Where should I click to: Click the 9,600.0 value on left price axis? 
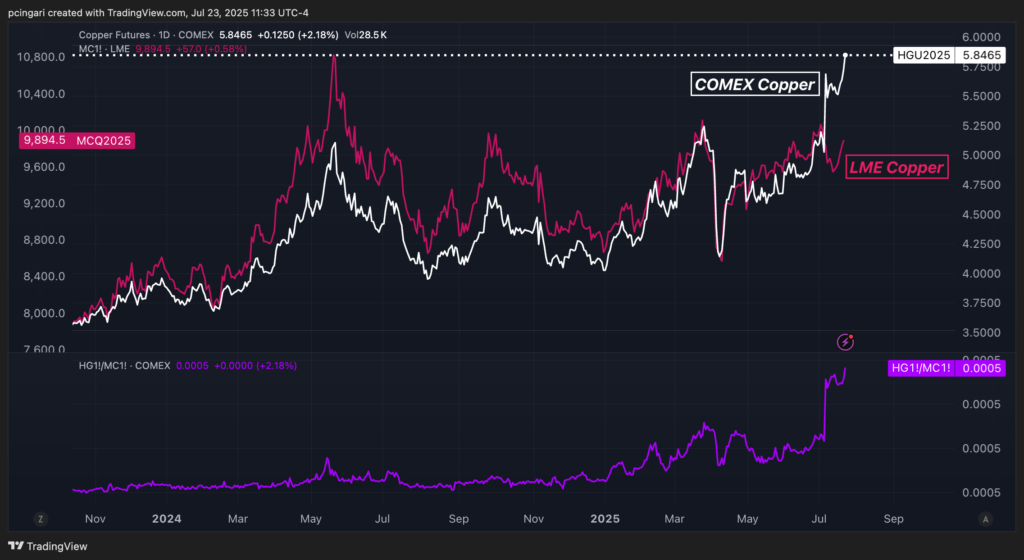(44, 167)
